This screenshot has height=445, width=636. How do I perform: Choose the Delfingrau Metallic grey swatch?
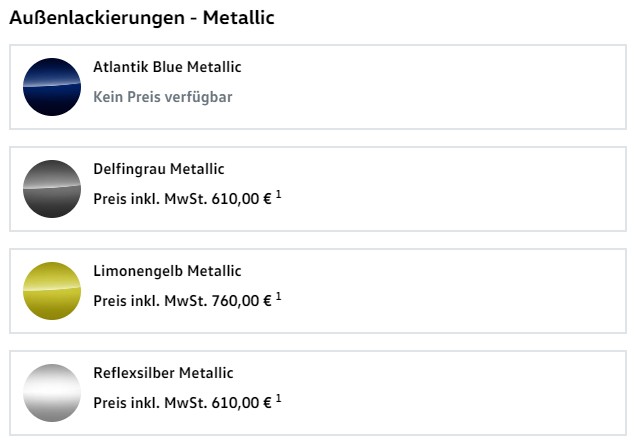coord(51,189)
